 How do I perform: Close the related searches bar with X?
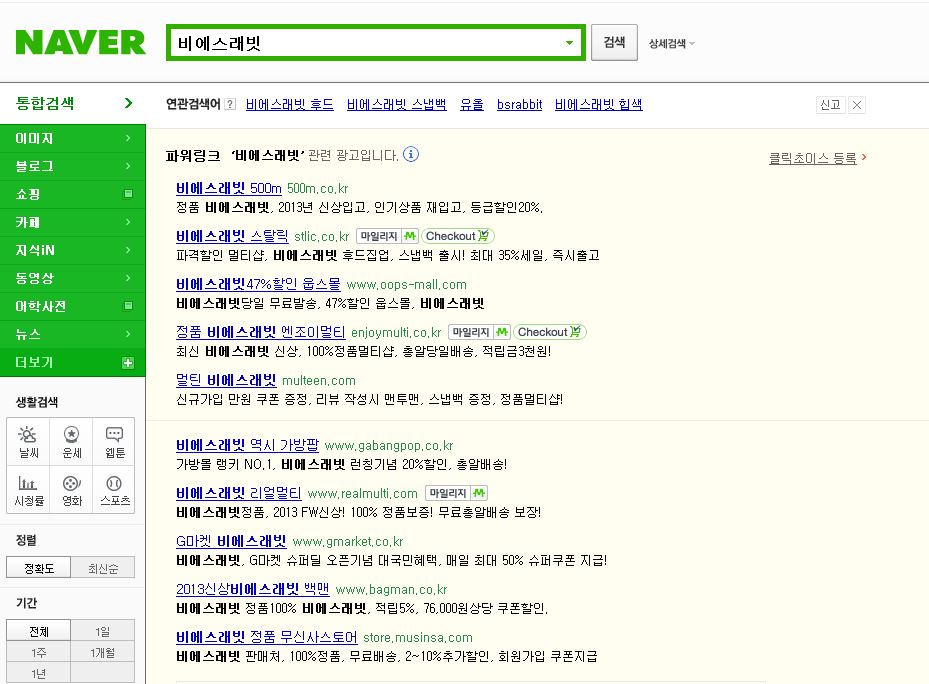(857, 105)
